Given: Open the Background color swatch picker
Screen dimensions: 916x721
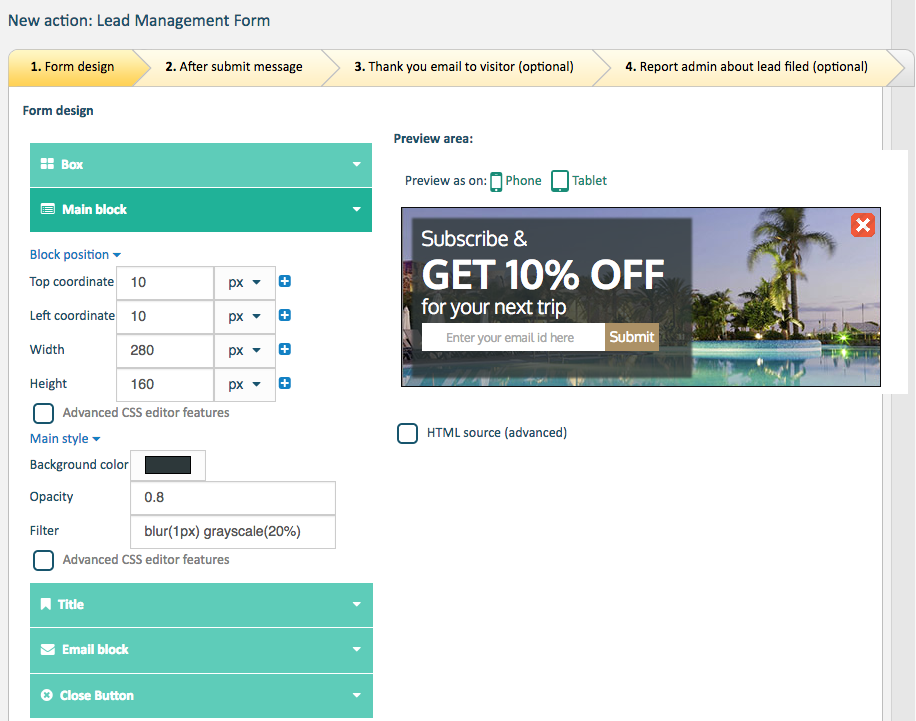Looking at the screenshot, I should click(x=168, y=465).
